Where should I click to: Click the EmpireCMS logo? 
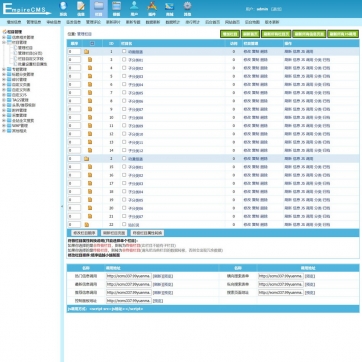tap(27, 9)
